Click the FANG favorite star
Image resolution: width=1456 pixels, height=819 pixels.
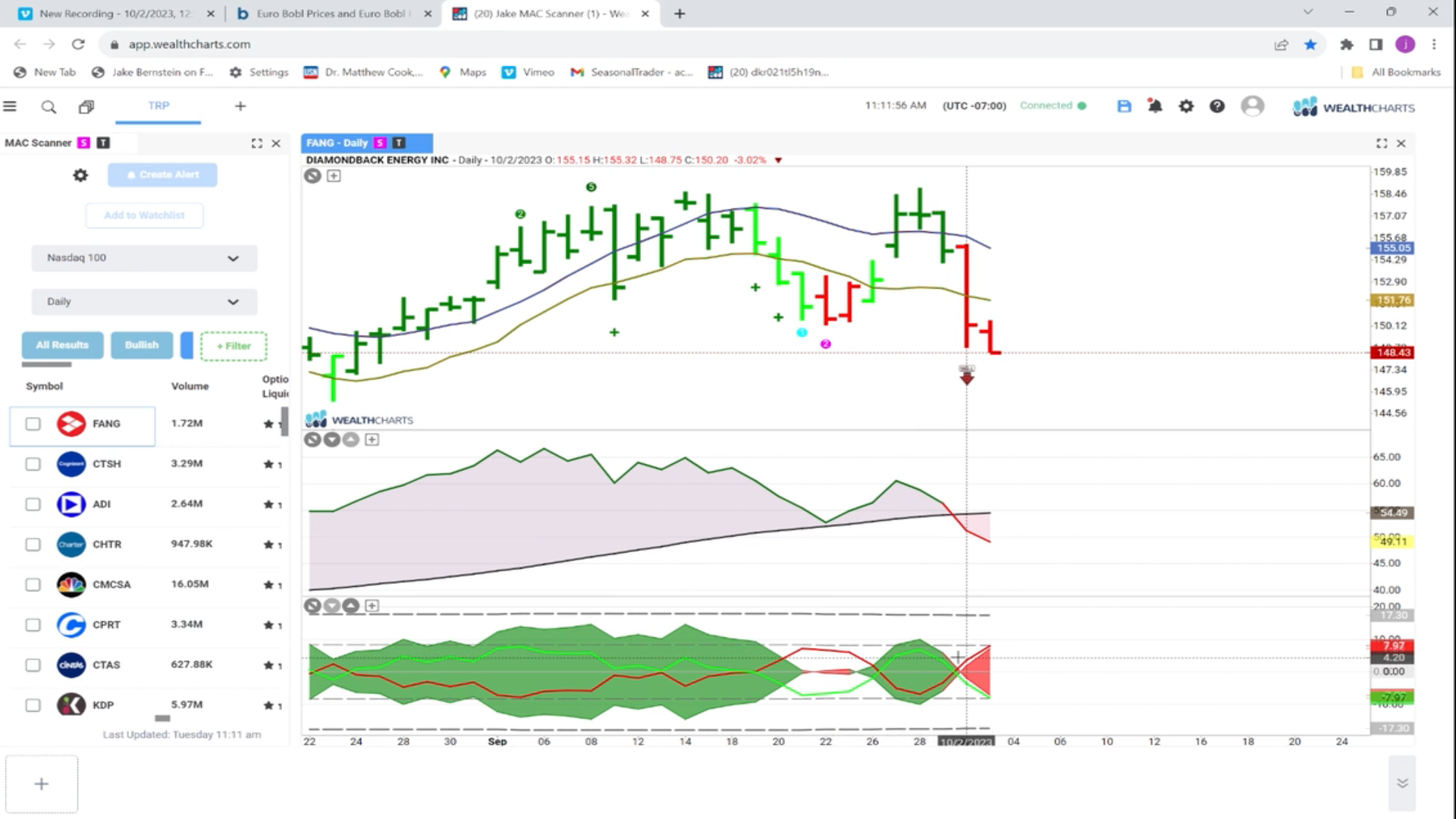(x=268, y=424)
